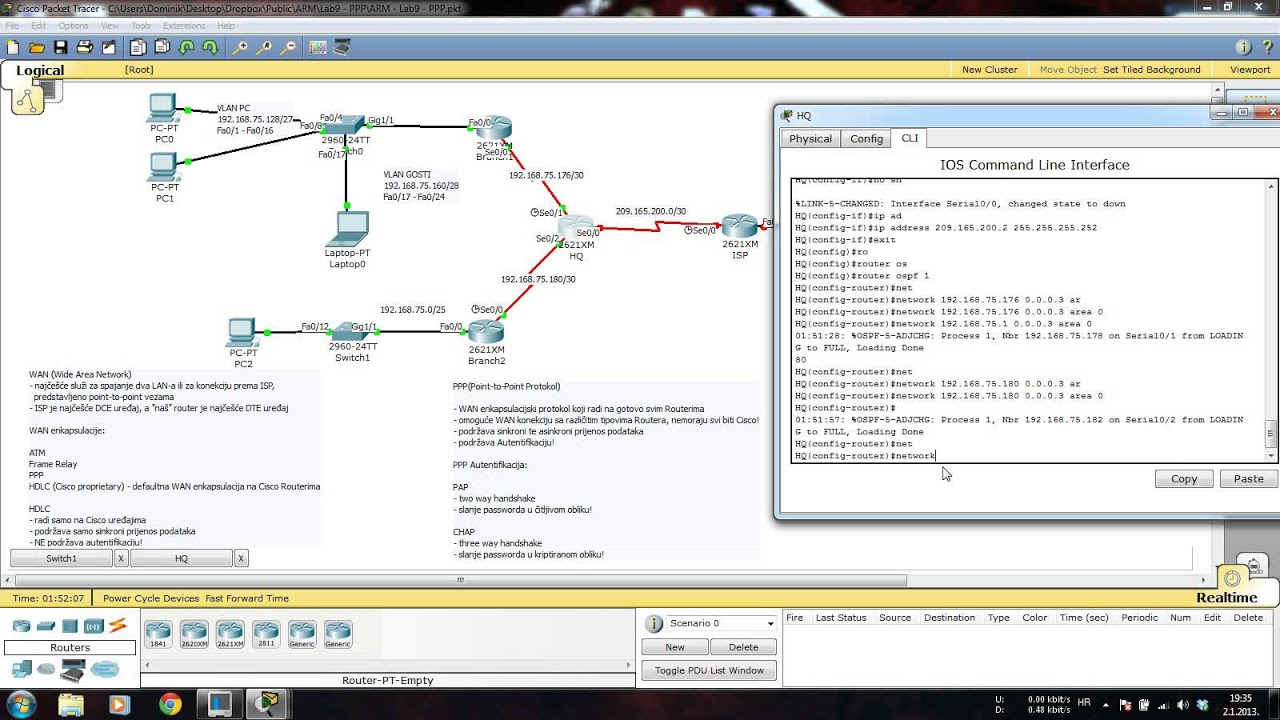The image size is (1280, 720).
Task: Click the Branch2 router on the workspace
Action: pyautogui.click(x=486, y=334)
